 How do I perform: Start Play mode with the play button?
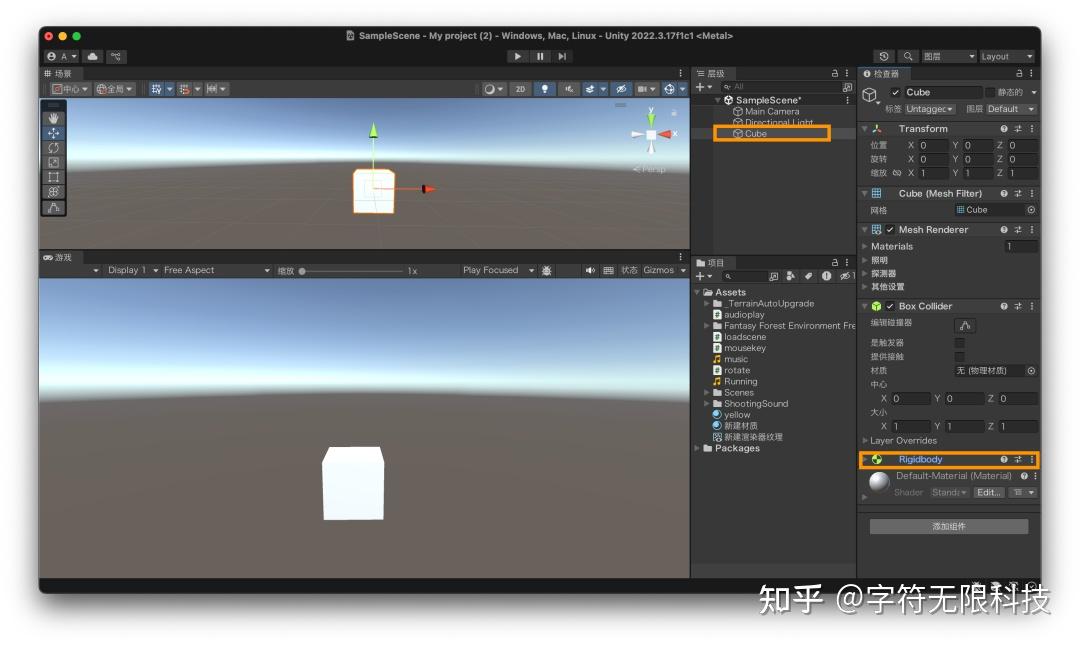(517, 57)
